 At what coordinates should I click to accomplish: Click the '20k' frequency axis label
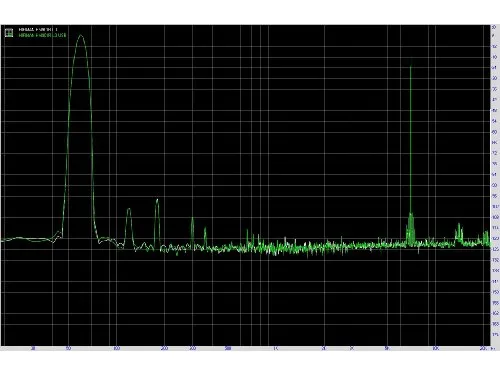tap(483, 349)
